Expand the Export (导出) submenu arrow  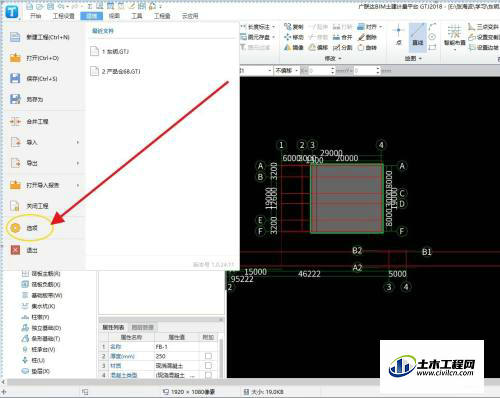(x=78, y=163)
